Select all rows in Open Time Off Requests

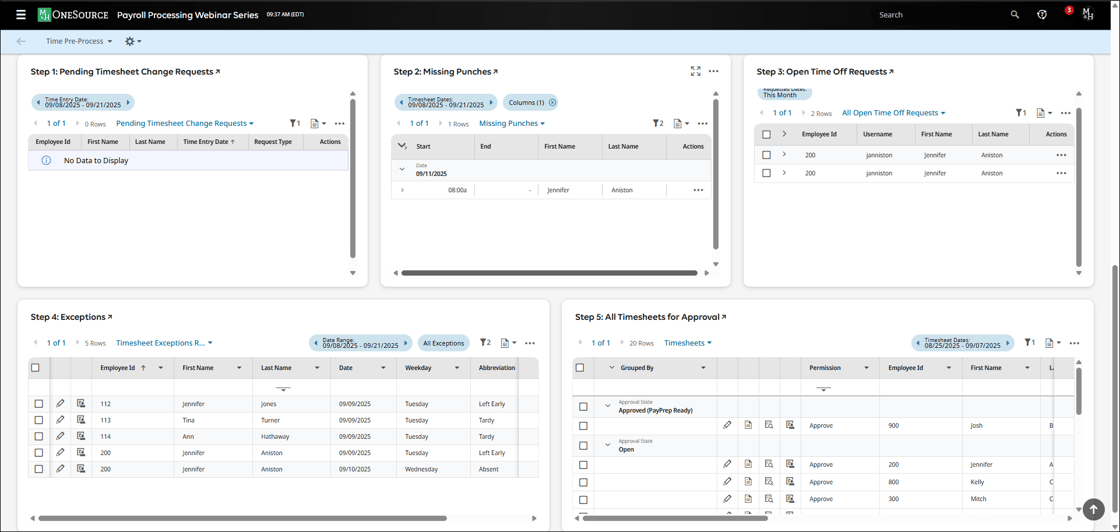click(x=766, y=134)
